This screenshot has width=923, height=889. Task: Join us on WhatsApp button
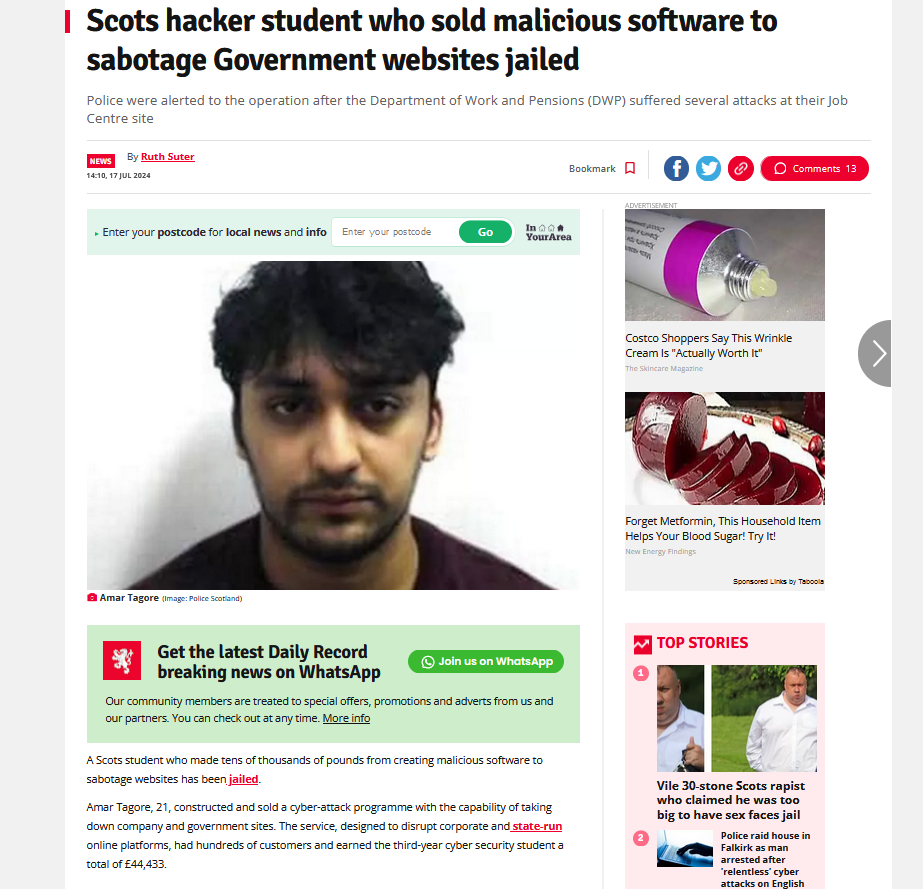[x=486, y=661]
